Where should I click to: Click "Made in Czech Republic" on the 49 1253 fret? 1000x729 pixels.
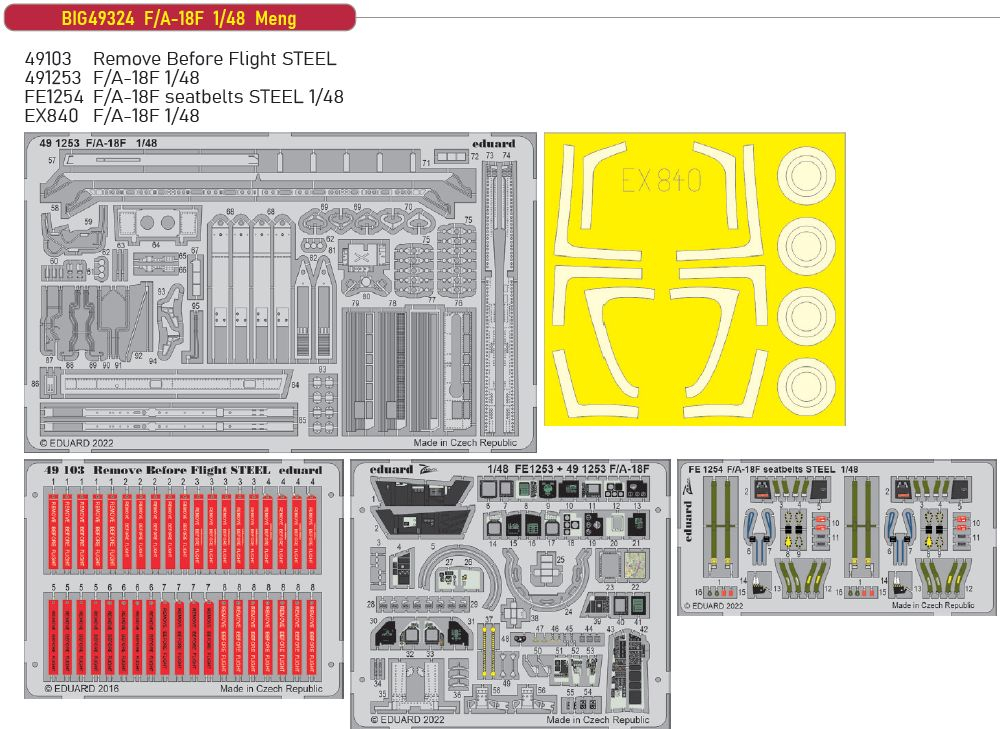pyautogui.click(x=465, y=443)
